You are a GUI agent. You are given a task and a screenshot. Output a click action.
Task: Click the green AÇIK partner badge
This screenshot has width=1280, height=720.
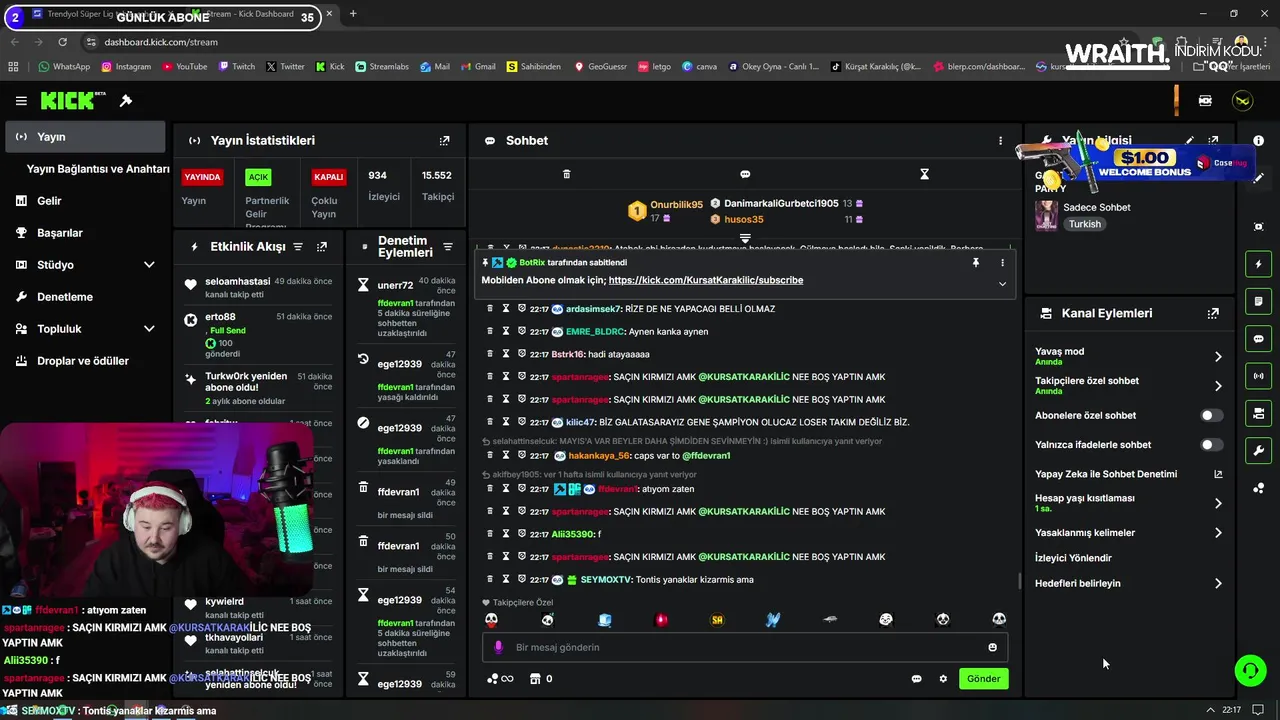(x=259, y=177)
